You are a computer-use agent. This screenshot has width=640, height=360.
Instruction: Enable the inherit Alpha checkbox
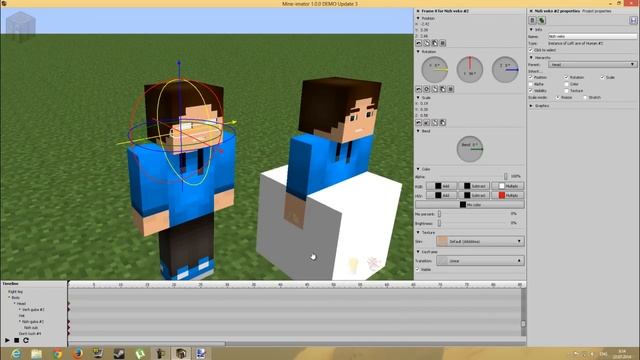tap(531, 84)
